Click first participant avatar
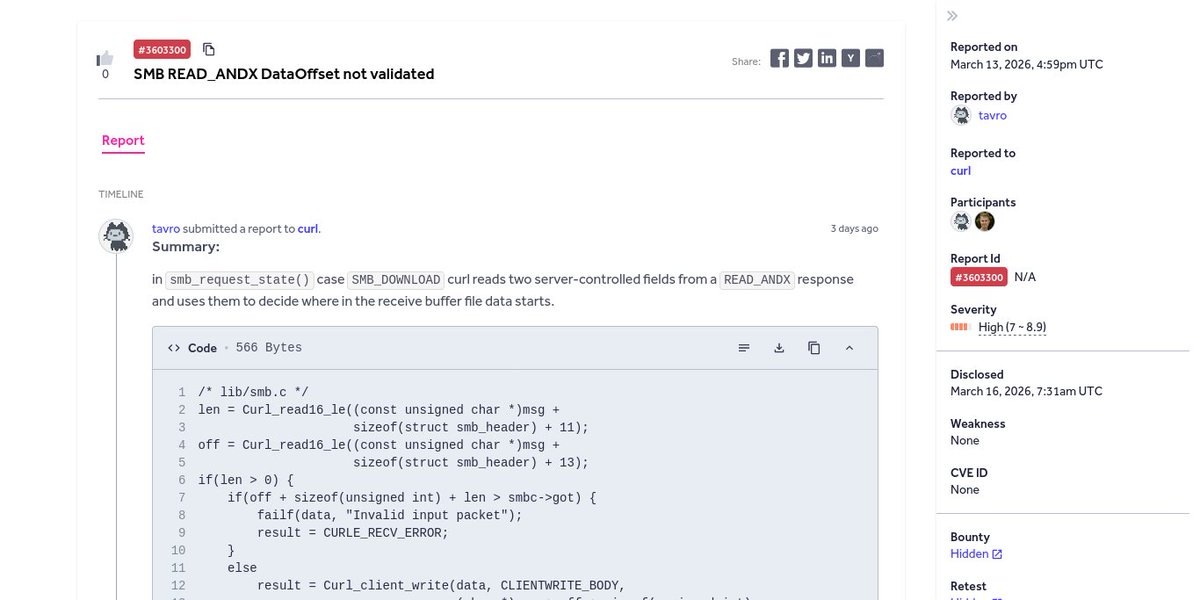This screenshot has height=600, width=1200. point(961,222)
